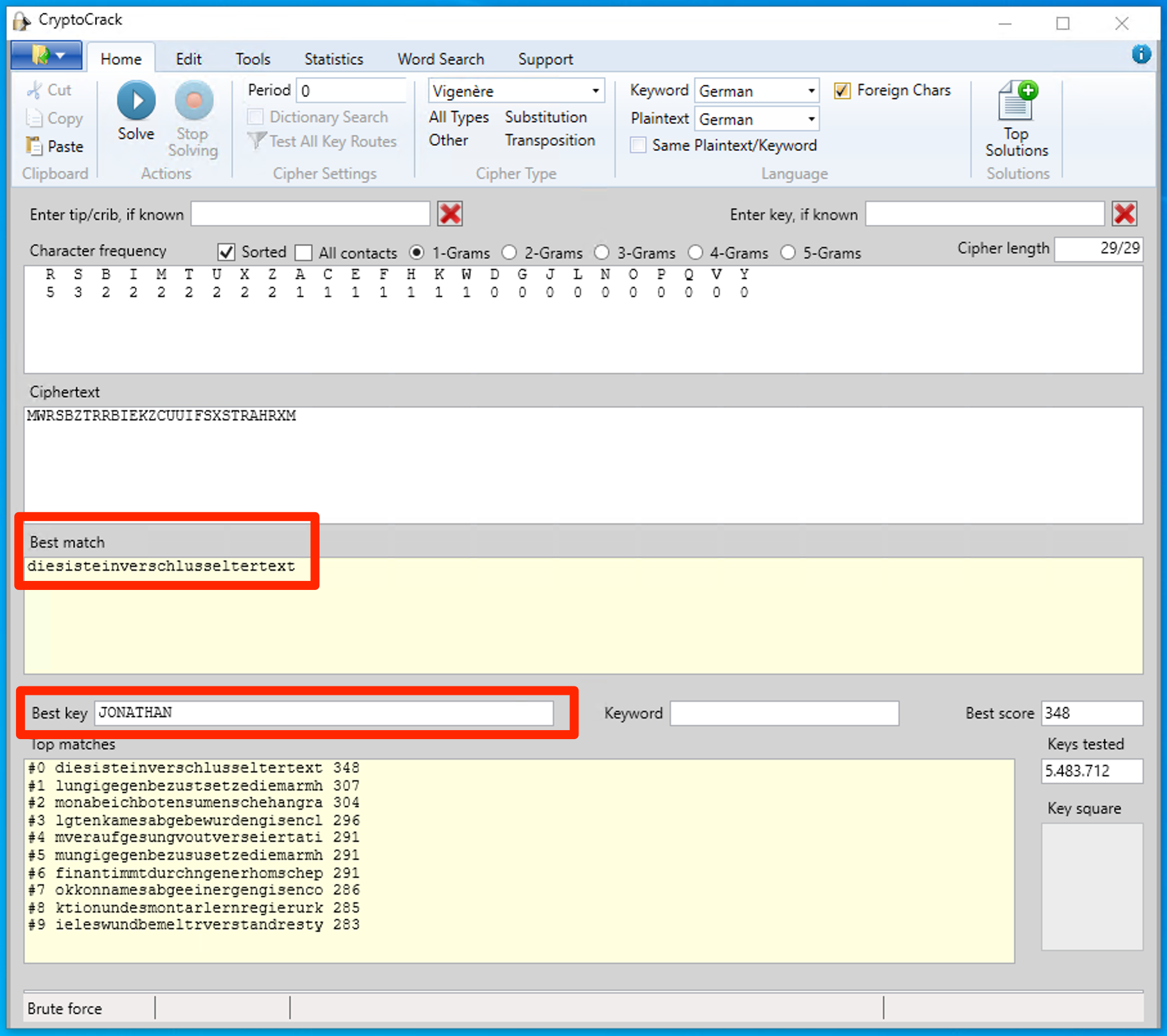The height and width of the screenshot is (1036, 1167).
Task: Open the application file menu button
Action: (x=46, y=55)
